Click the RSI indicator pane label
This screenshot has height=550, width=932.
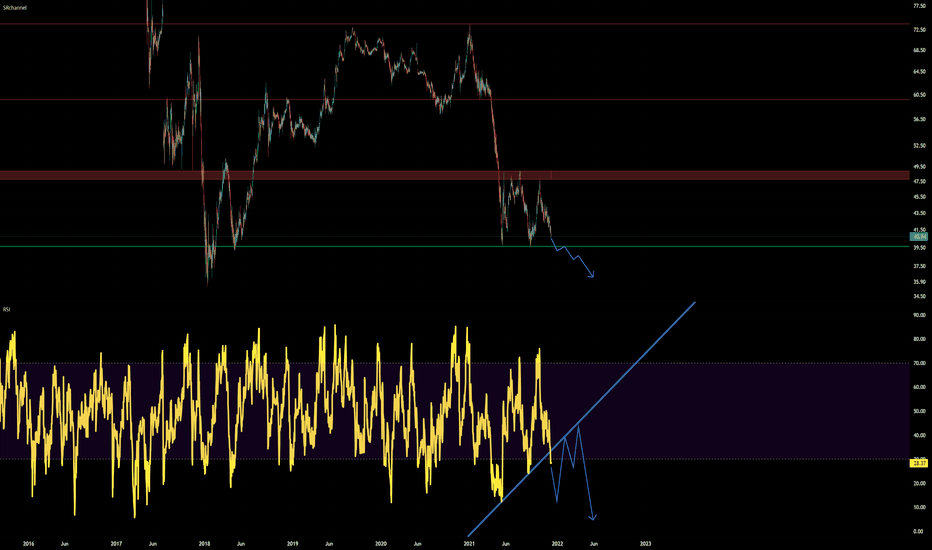[7, 309]
